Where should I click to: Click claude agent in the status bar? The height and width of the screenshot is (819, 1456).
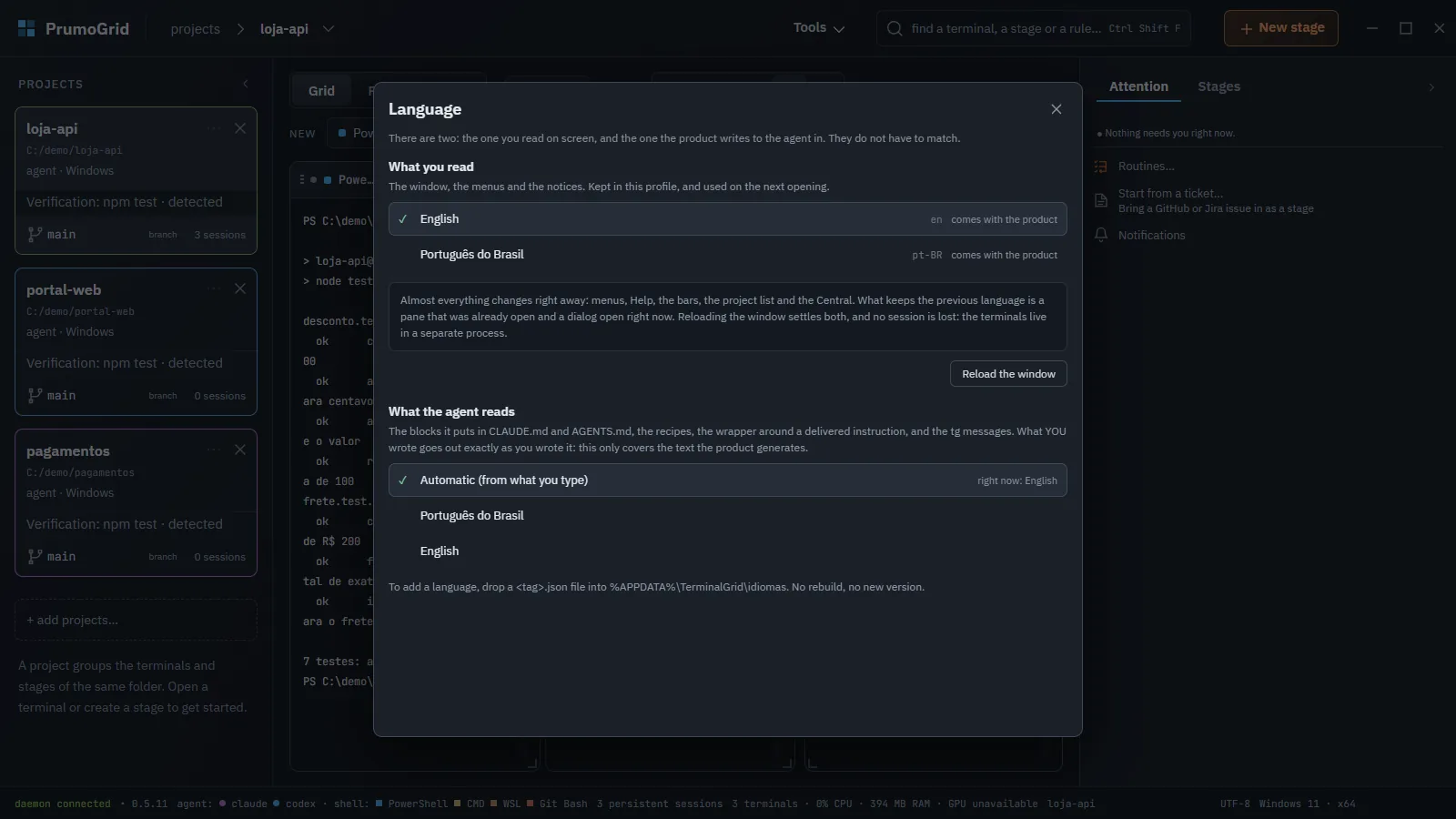pos(243,804)
